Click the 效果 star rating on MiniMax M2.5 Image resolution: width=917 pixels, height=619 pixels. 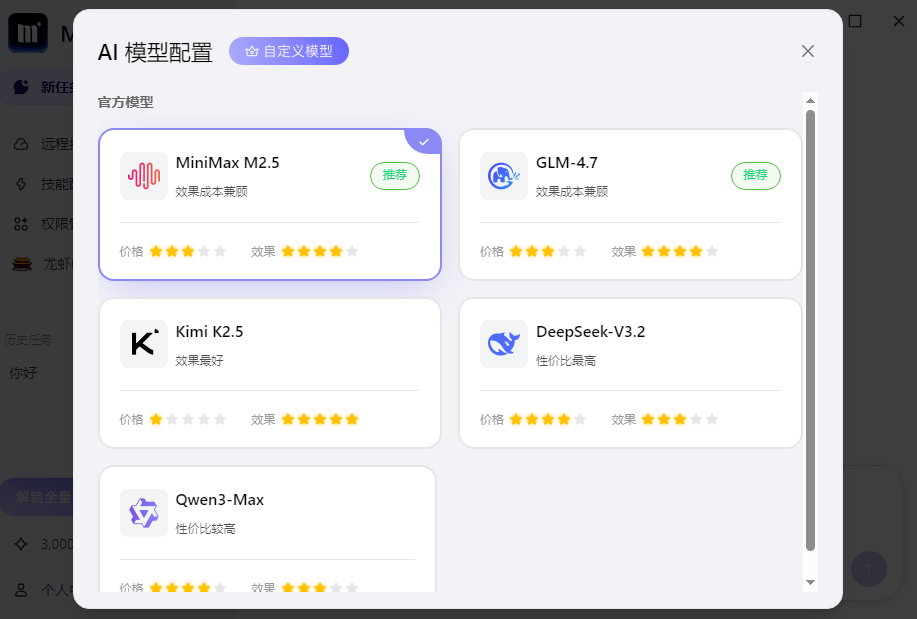coord(319,252)
